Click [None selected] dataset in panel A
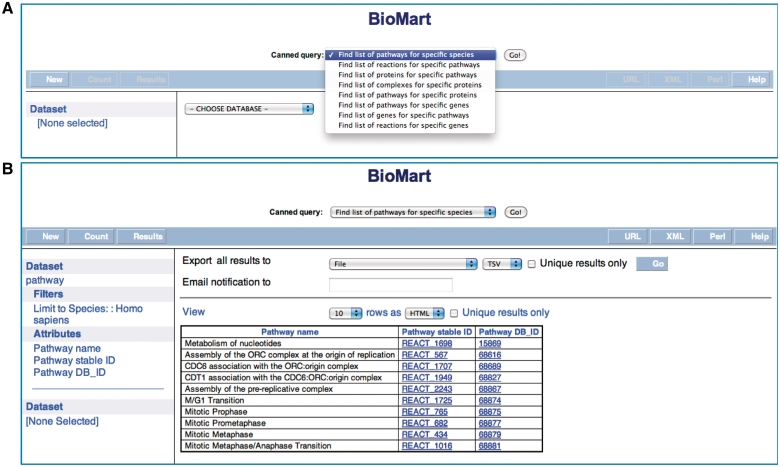 coord(72,123)
